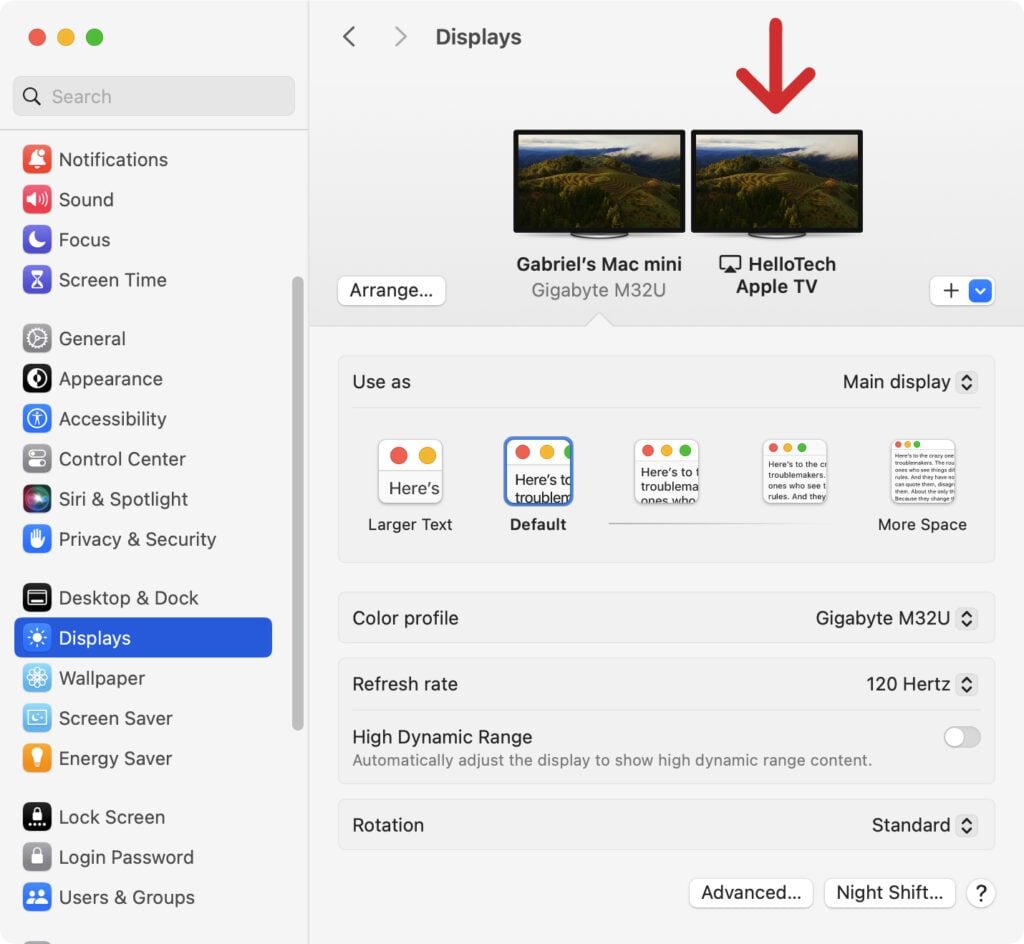Click the Login Password lock icon

(x=37, y=857)
